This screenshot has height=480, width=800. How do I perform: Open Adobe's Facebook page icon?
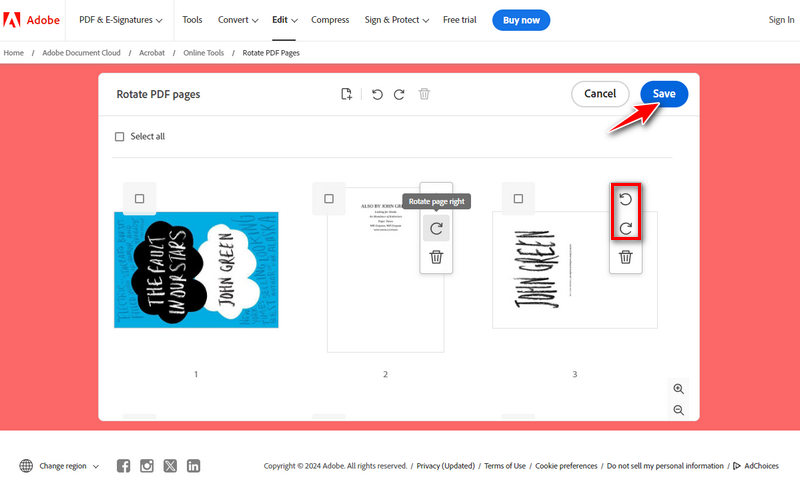click(x=123, y=466)
